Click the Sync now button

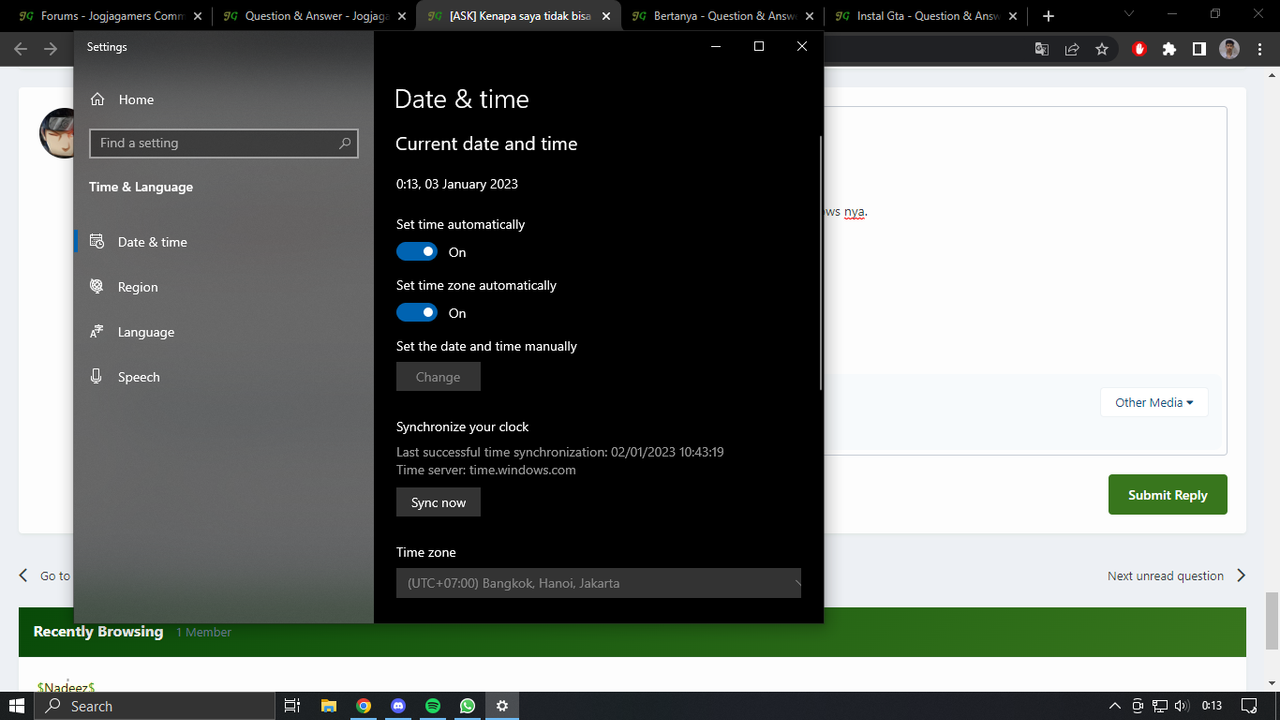[x=438, y=502]
